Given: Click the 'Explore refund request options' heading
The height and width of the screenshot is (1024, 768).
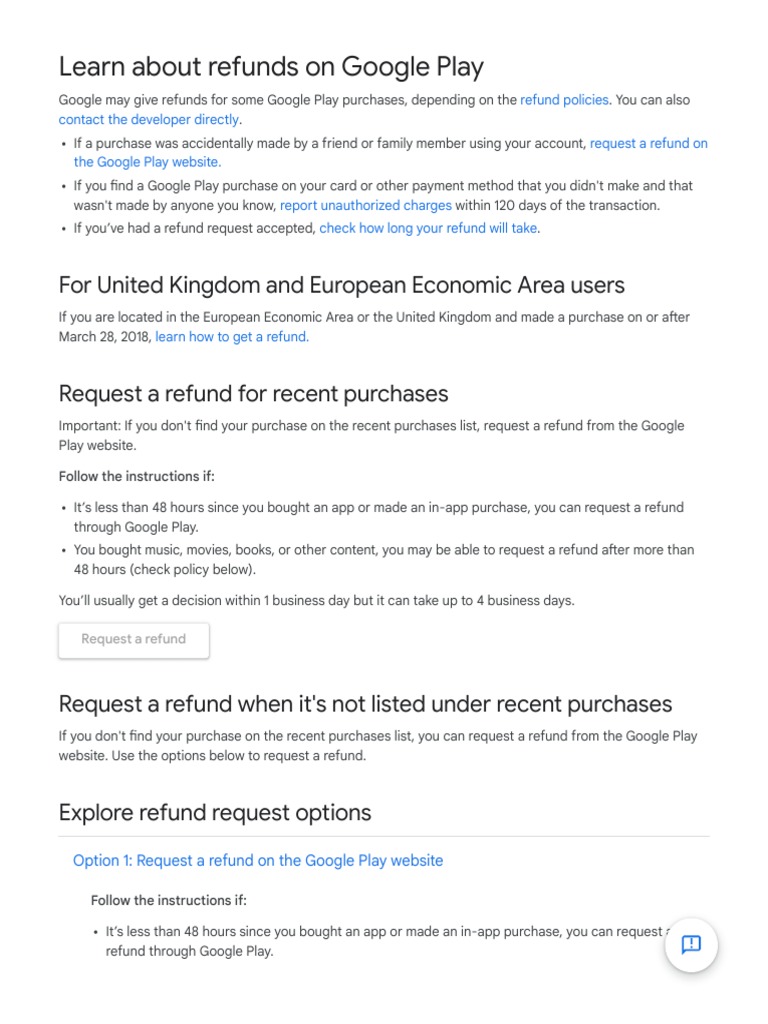Looking at the screenshot, I should point(215,812).
